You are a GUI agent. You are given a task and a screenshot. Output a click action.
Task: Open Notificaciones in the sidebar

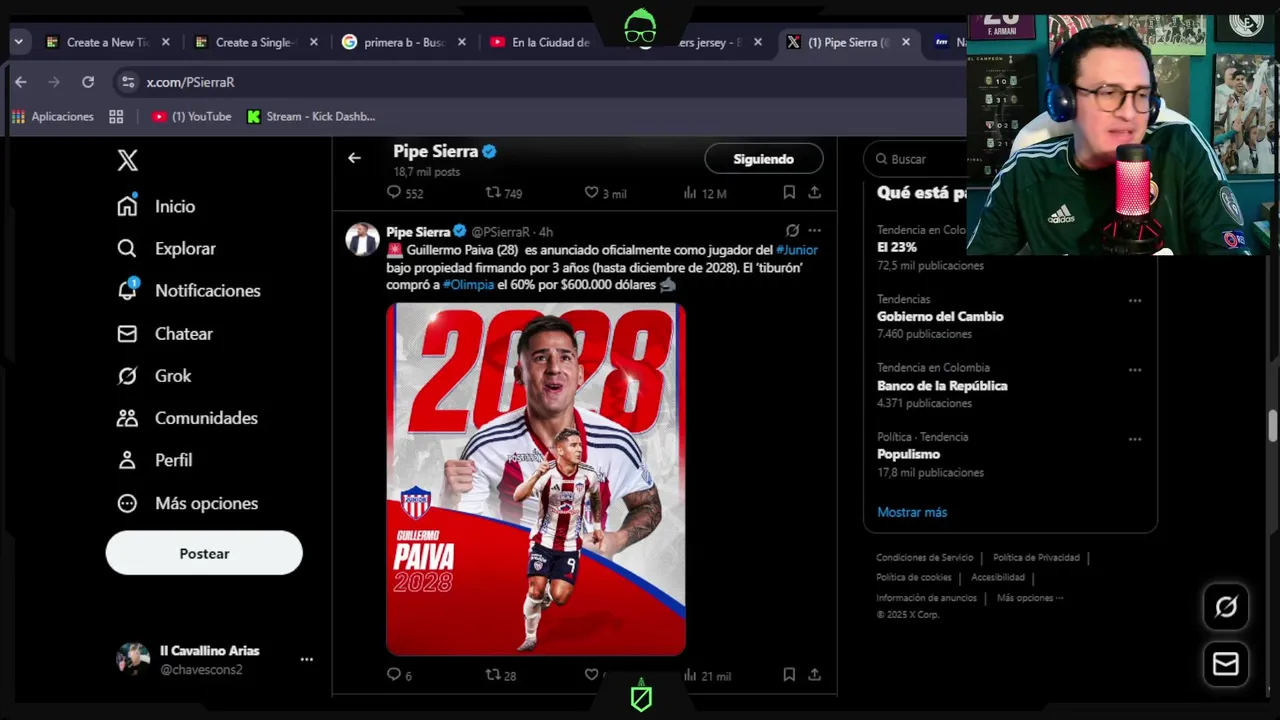point(188,290)
